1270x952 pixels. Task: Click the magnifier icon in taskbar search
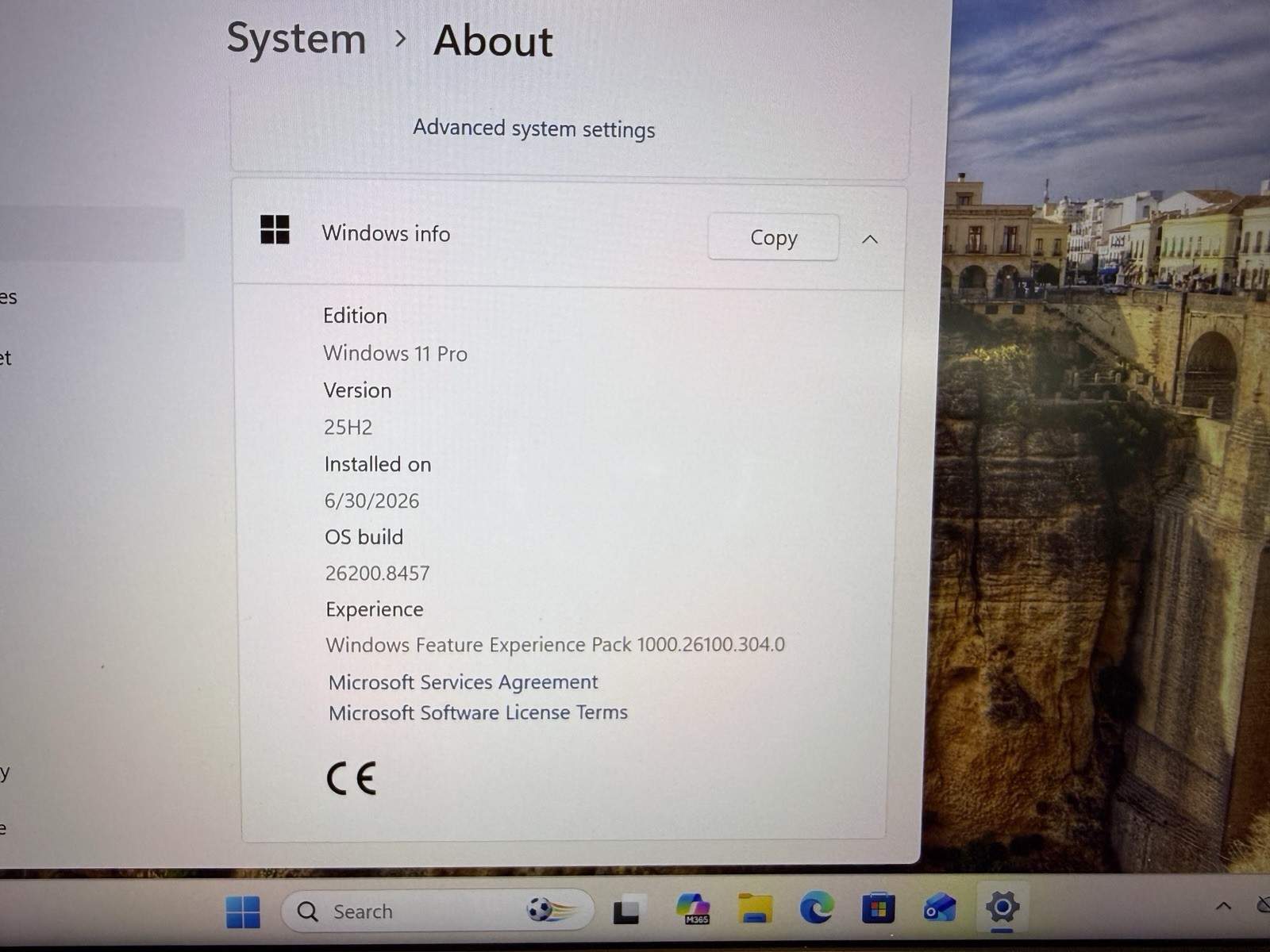[308, 912]
